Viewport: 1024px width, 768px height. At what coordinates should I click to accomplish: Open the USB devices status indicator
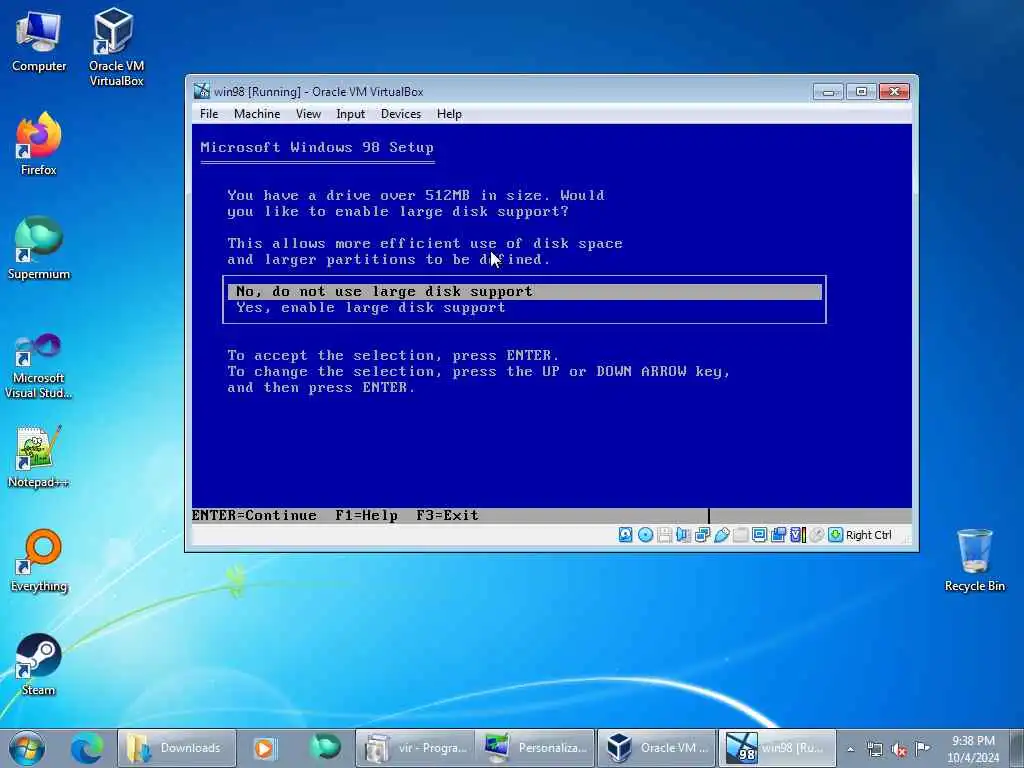[721, 535]
